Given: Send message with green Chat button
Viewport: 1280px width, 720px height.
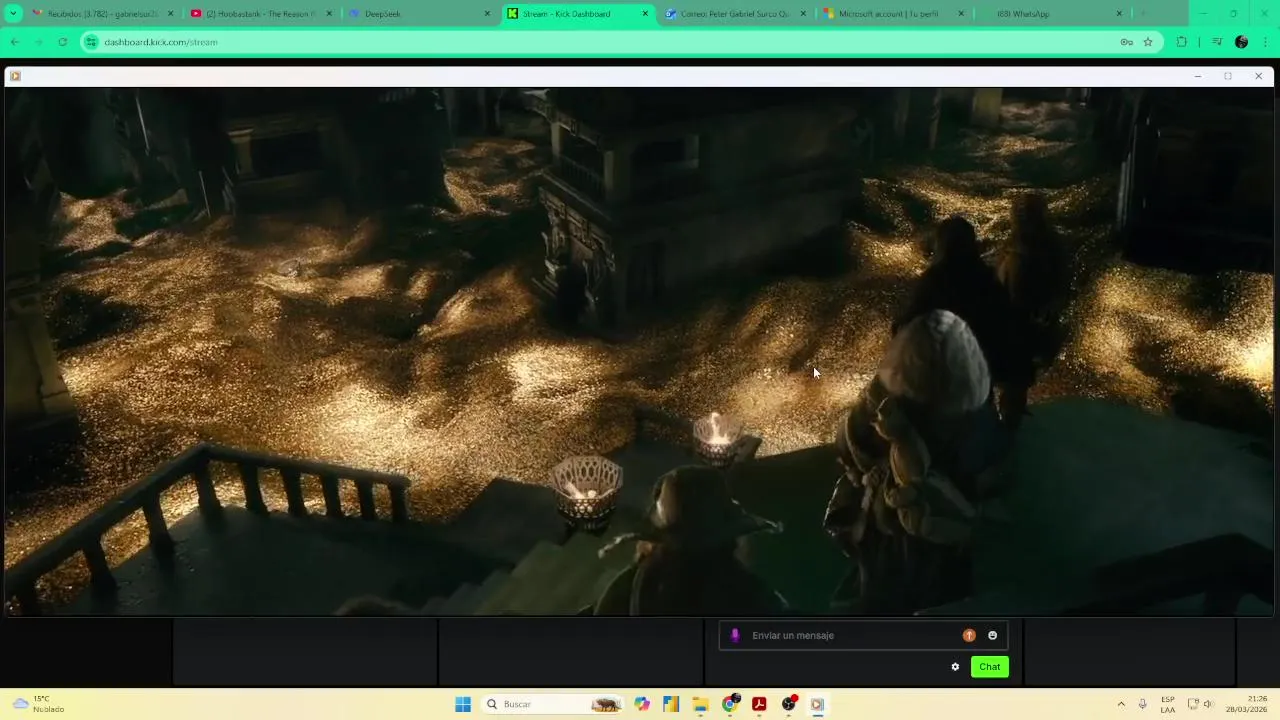Looking at the screenshot, I should pos(989,667).
